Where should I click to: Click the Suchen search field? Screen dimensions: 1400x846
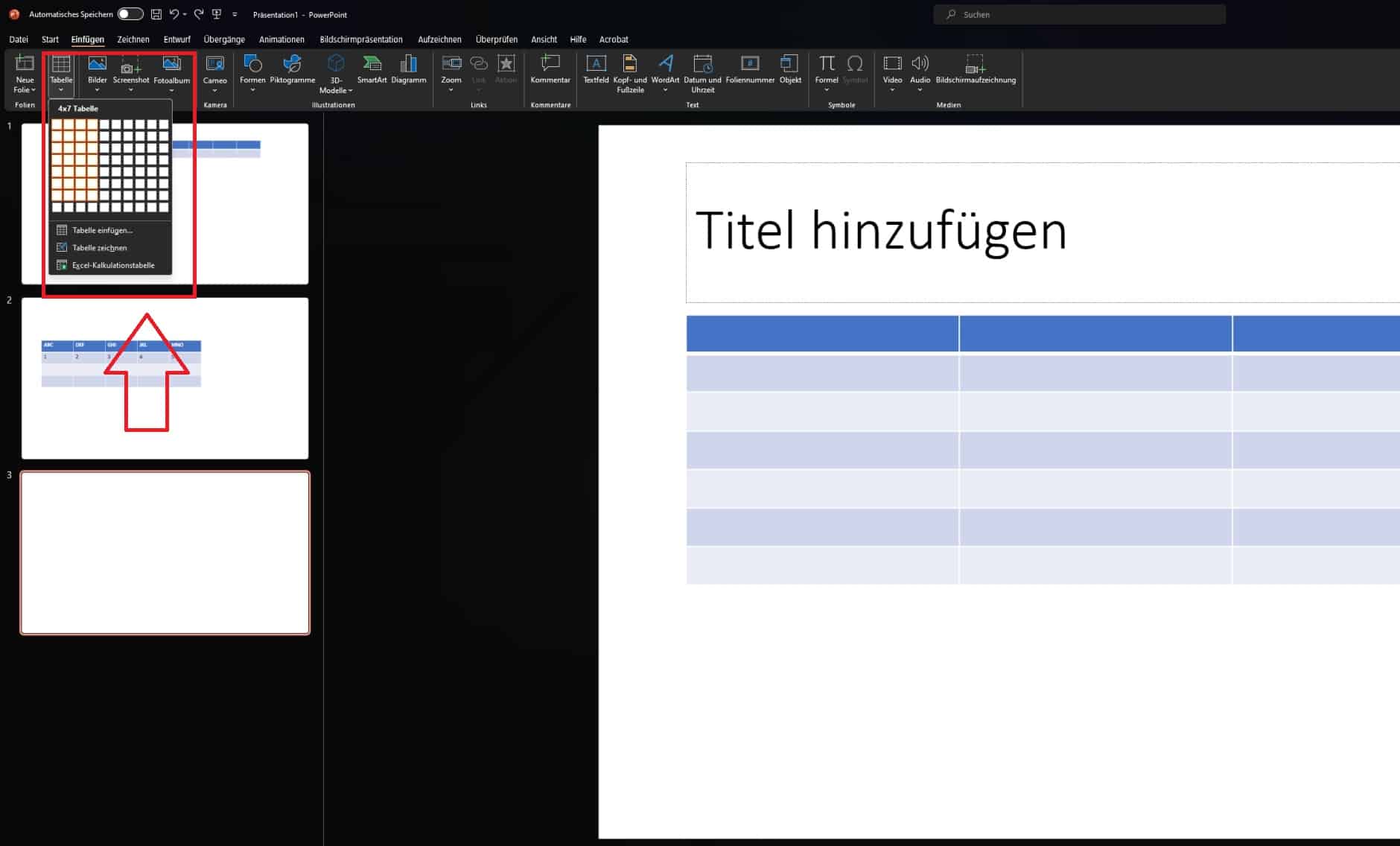pyautogui.click(x=1080, y=14)
